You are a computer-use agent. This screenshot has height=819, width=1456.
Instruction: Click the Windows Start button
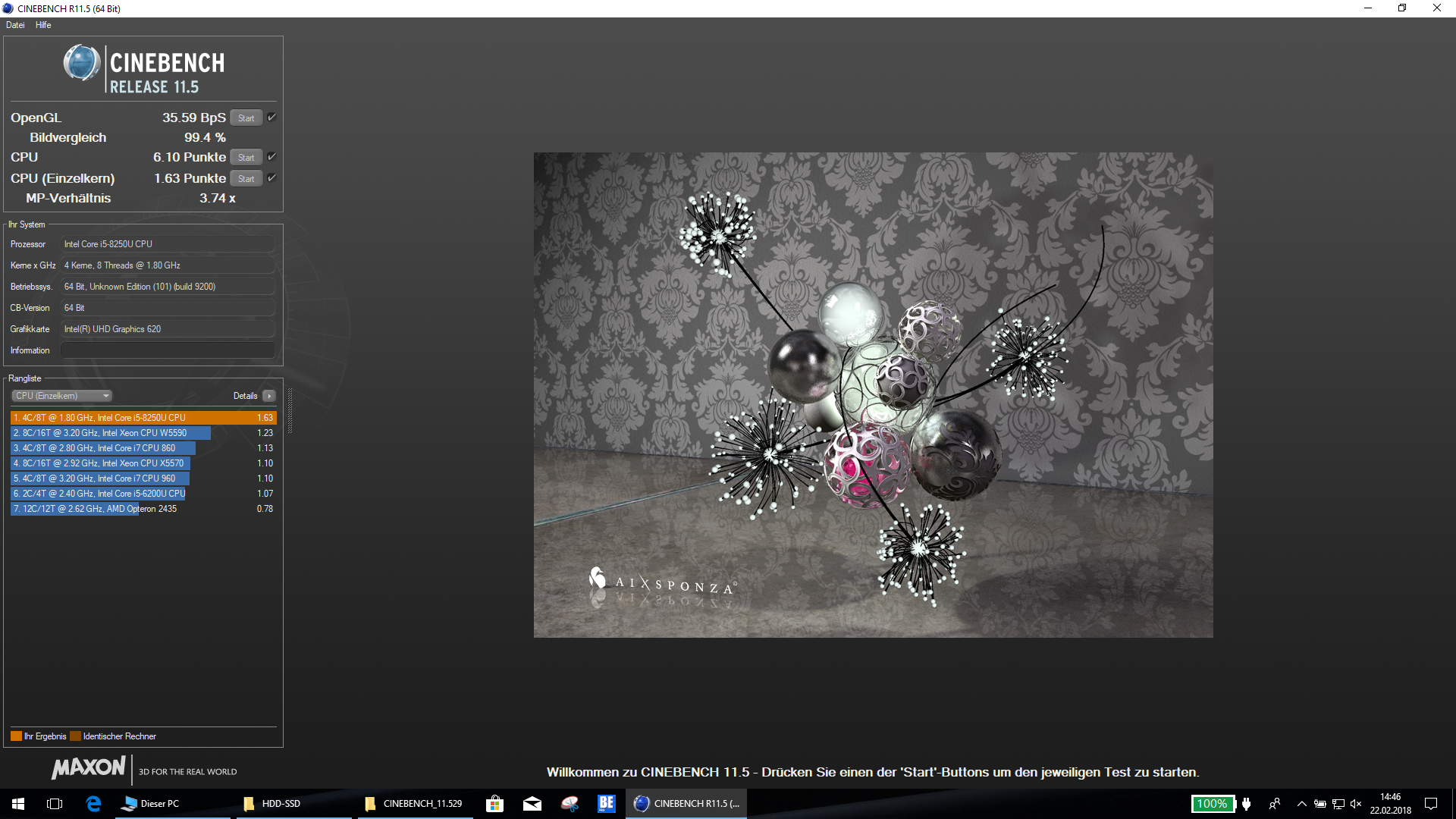click(x=18, y=804)
